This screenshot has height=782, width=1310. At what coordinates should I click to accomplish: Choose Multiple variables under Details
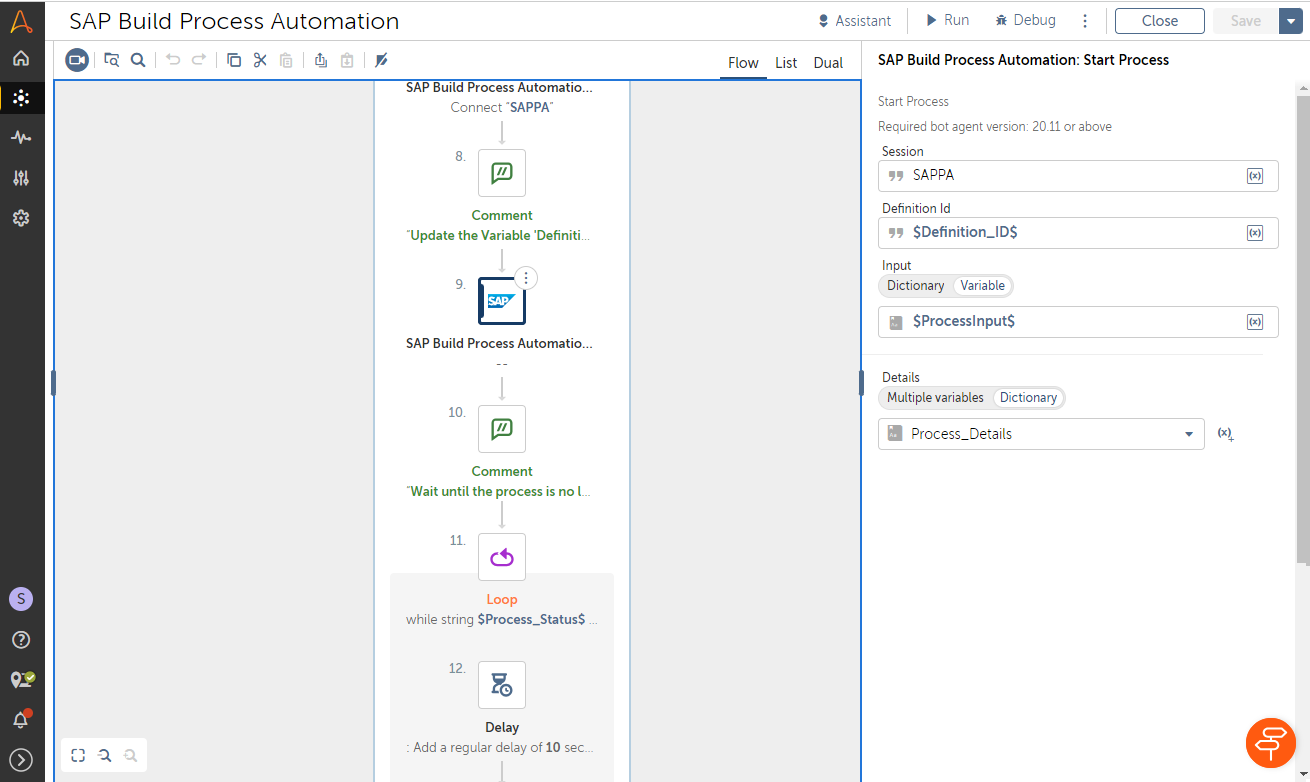935,398
